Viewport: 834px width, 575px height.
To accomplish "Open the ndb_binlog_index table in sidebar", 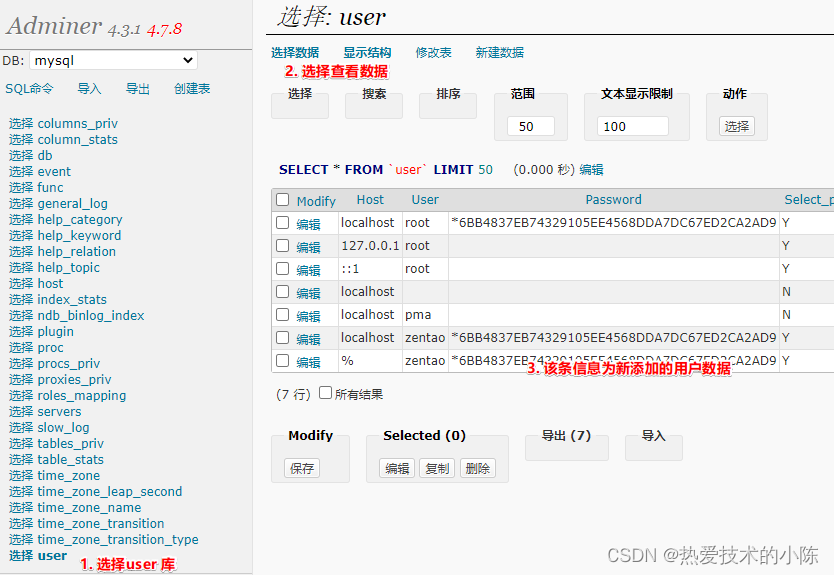I will point(91,315).
